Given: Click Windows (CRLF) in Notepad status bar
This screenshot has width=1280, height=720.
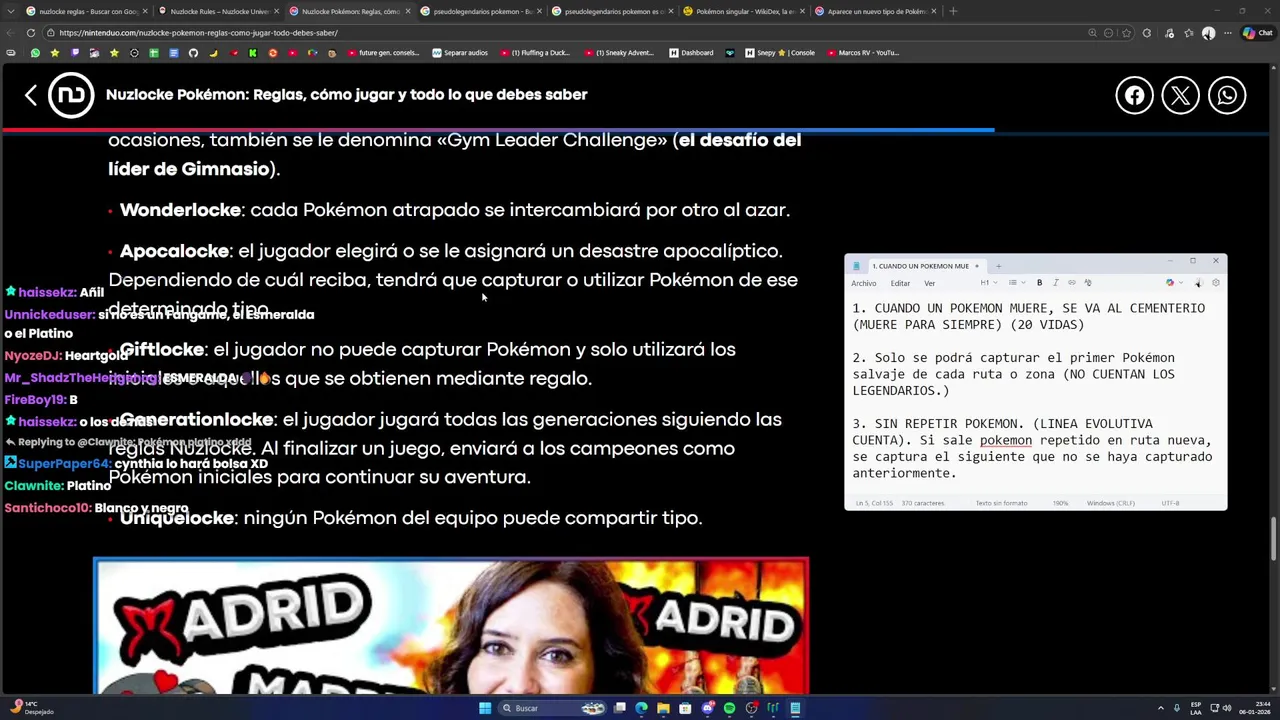Looking at the screenshot, I should click(1110, 503).
